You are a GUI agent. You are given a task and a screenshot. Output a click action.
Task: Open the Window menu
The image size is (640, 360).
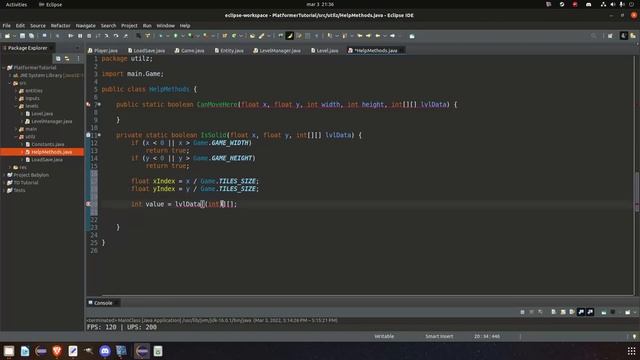click(165, 25)
